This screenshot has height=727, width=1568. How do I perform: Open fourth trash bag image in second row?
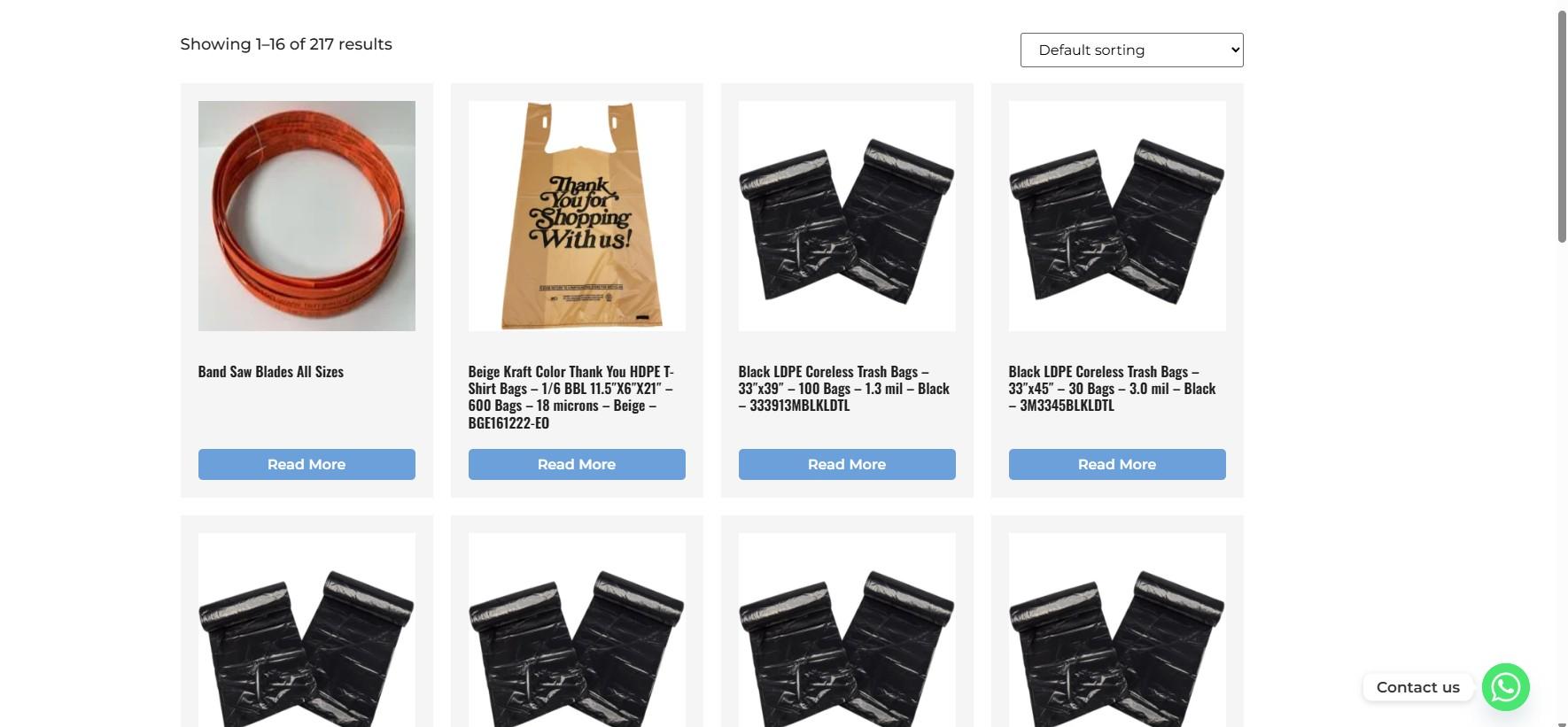[x=1117, y=630]
